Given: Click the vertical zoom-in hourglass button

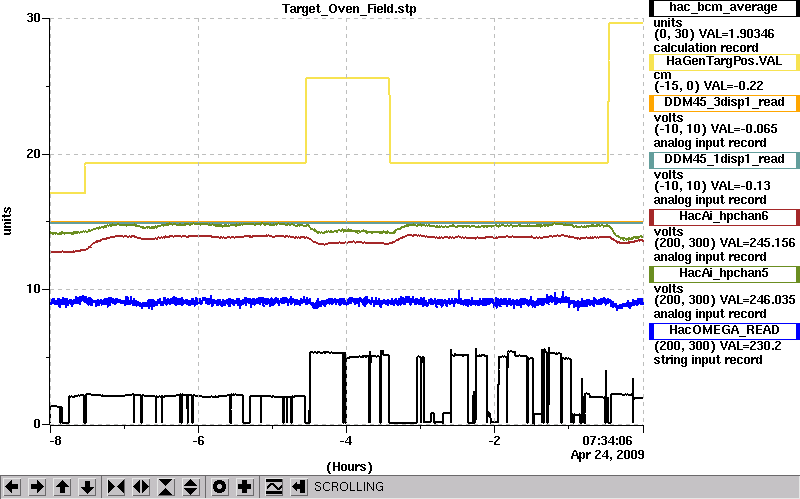Looking at the screenshot, I should coord(166,487).
